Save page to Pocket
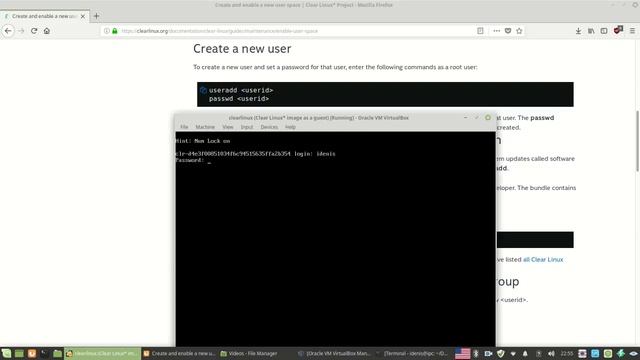Viewport: 640px width, 360px height. click(508, 31)
